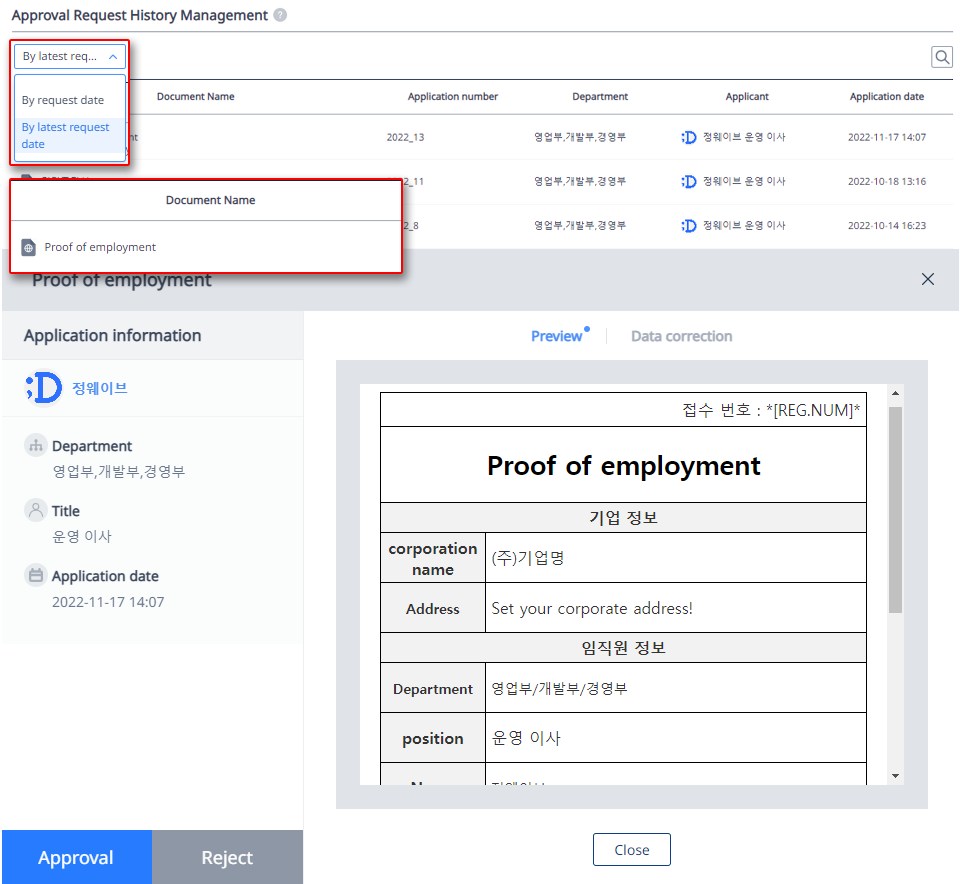The height and width of the screenshot is (884, 960).
Task: Click the blue applicant name link 정웨이브
Action: pos(100,388)
